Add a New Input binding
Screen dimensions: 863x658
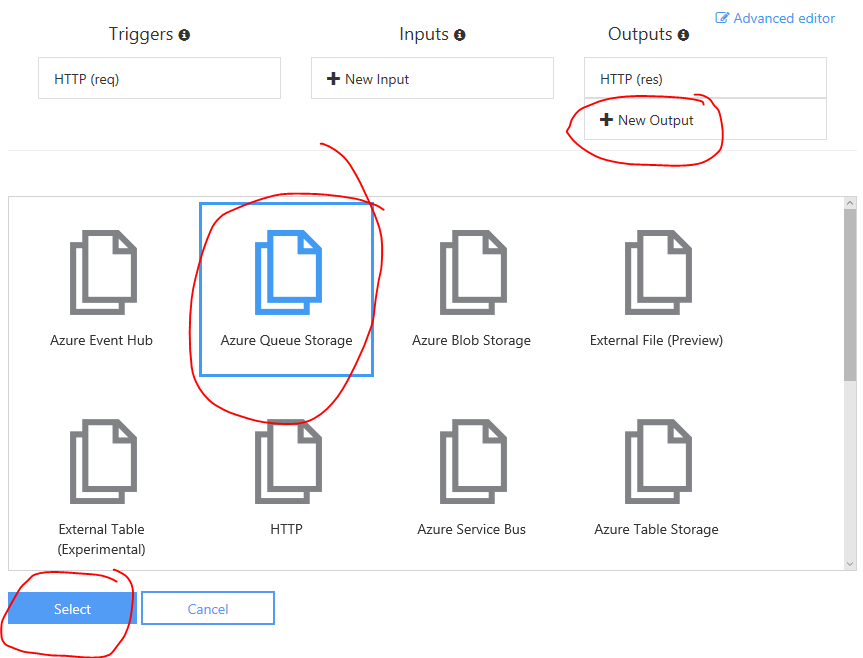tap(432, 78)
